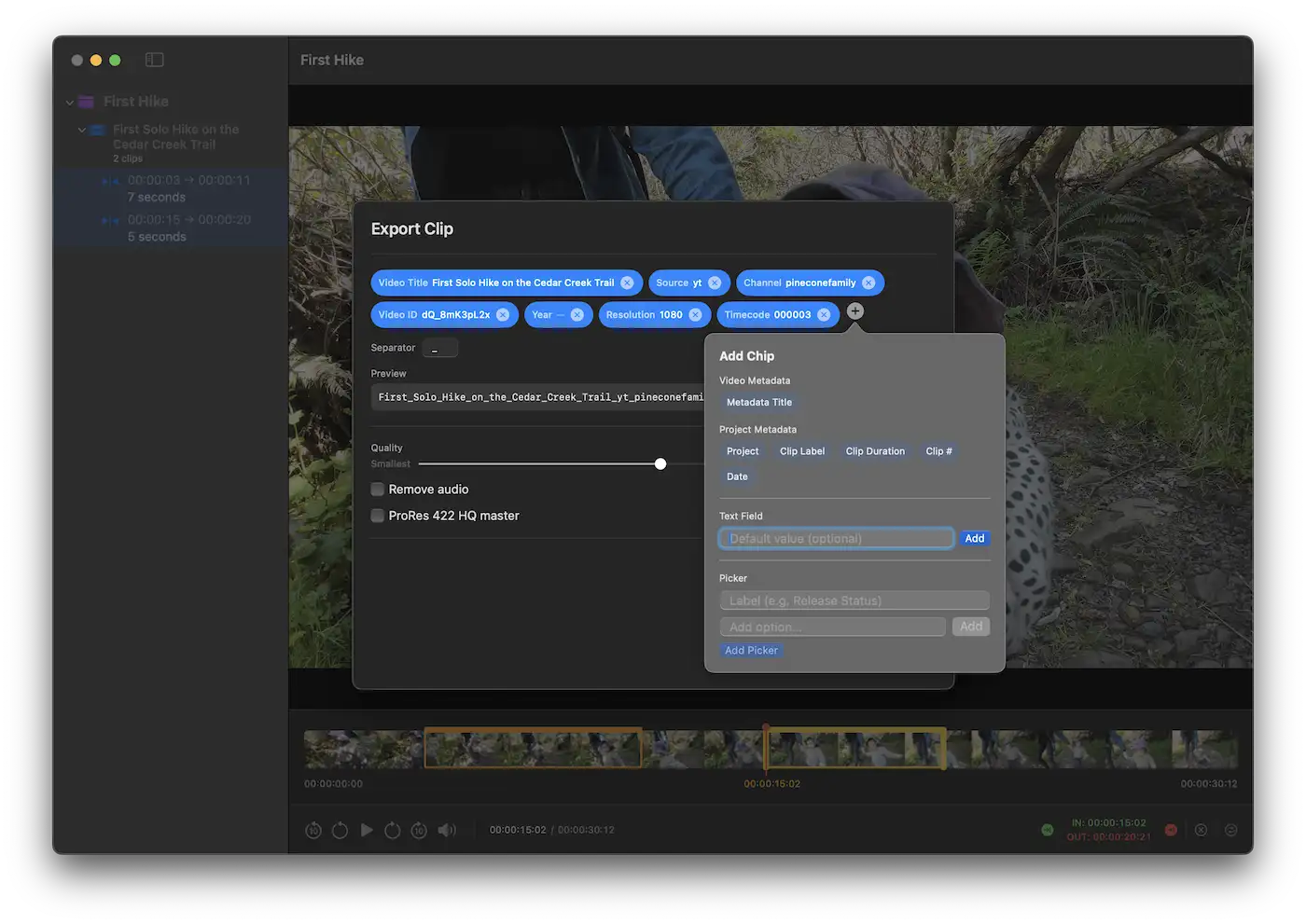
Task: Collapse the First Hike project folder
Action: click(x=70, y=102)
